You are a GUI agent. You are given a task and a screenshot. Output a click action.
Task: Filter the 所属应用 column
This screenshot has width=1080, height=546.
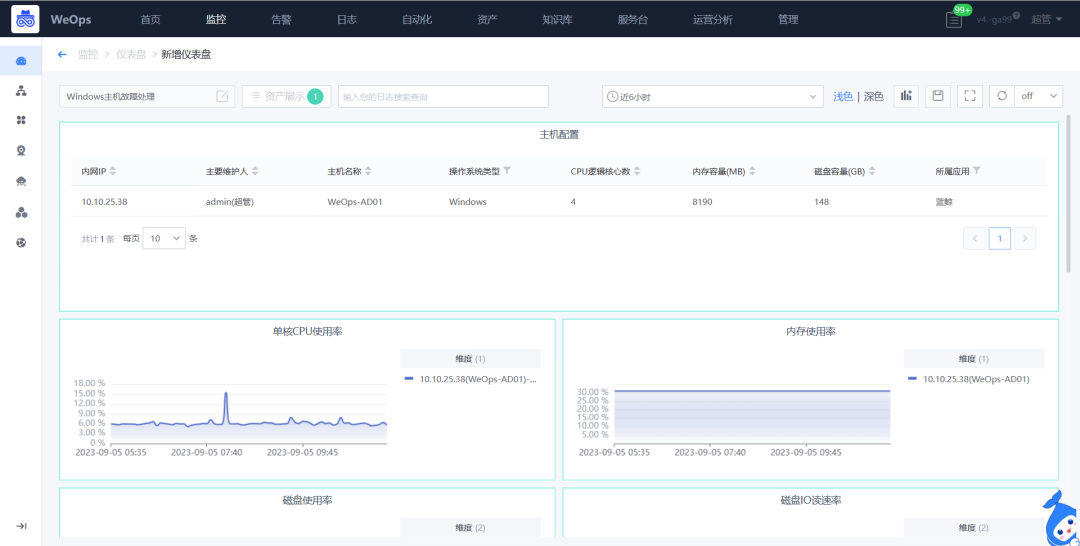[x=977, y=170]
